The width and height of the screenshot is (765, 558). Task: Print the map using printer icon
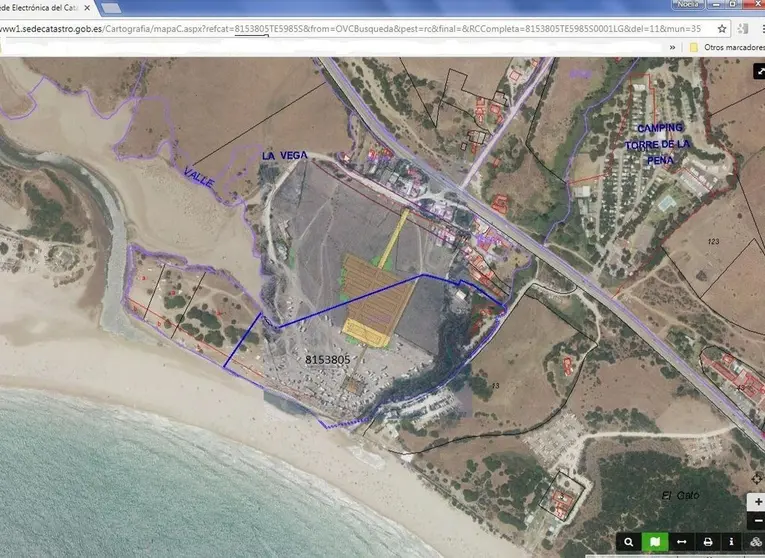707,541
